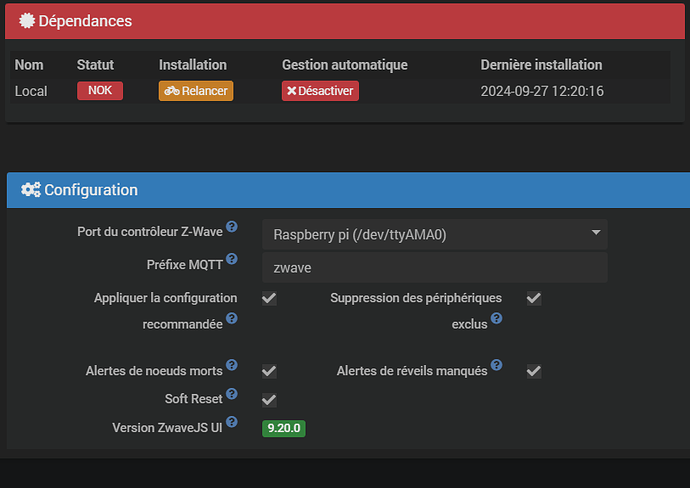Click the Relancer installation button

pyautogui.click(x=196, y=91)
